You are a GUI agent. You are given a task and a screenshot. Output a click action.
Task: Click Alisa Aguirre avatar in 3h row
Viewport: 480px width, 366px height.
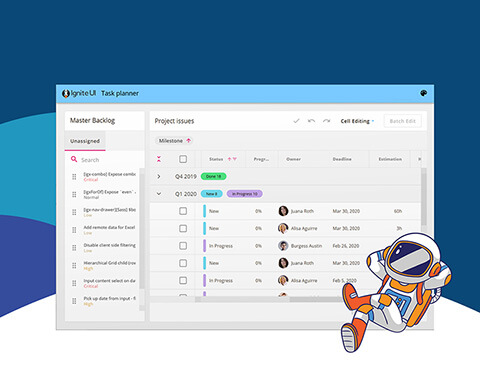[283, 228]
